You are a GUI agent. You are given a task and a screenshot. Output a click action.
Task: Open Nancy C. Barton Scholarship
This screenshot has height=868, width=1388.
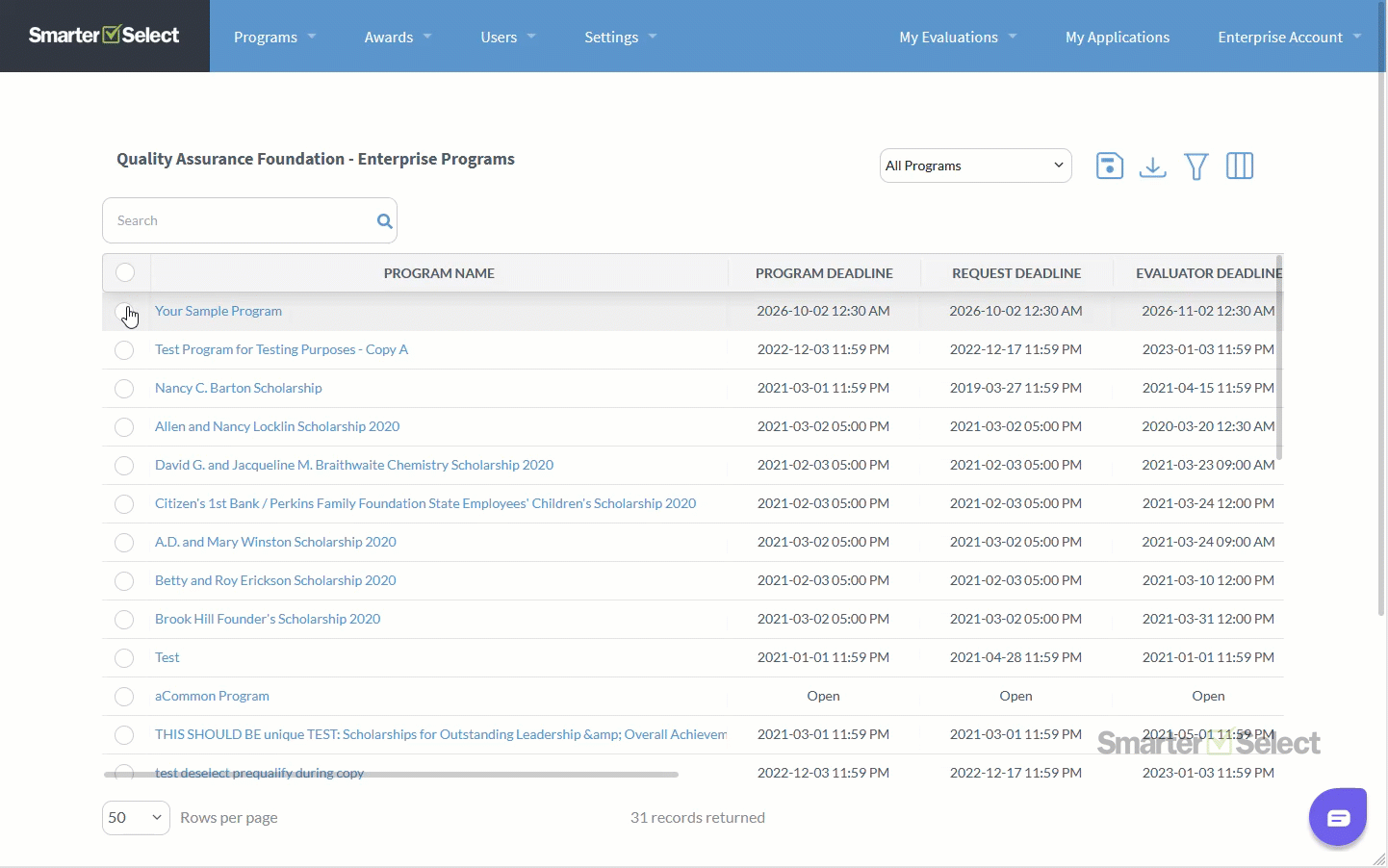pyautogui.click(x=239, y=388)
